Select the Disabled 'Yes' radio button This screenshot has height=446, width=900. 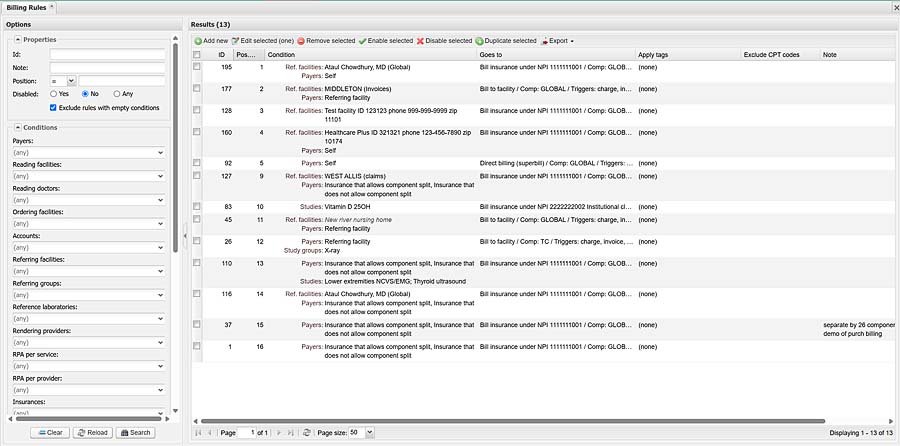click(53, 94)
